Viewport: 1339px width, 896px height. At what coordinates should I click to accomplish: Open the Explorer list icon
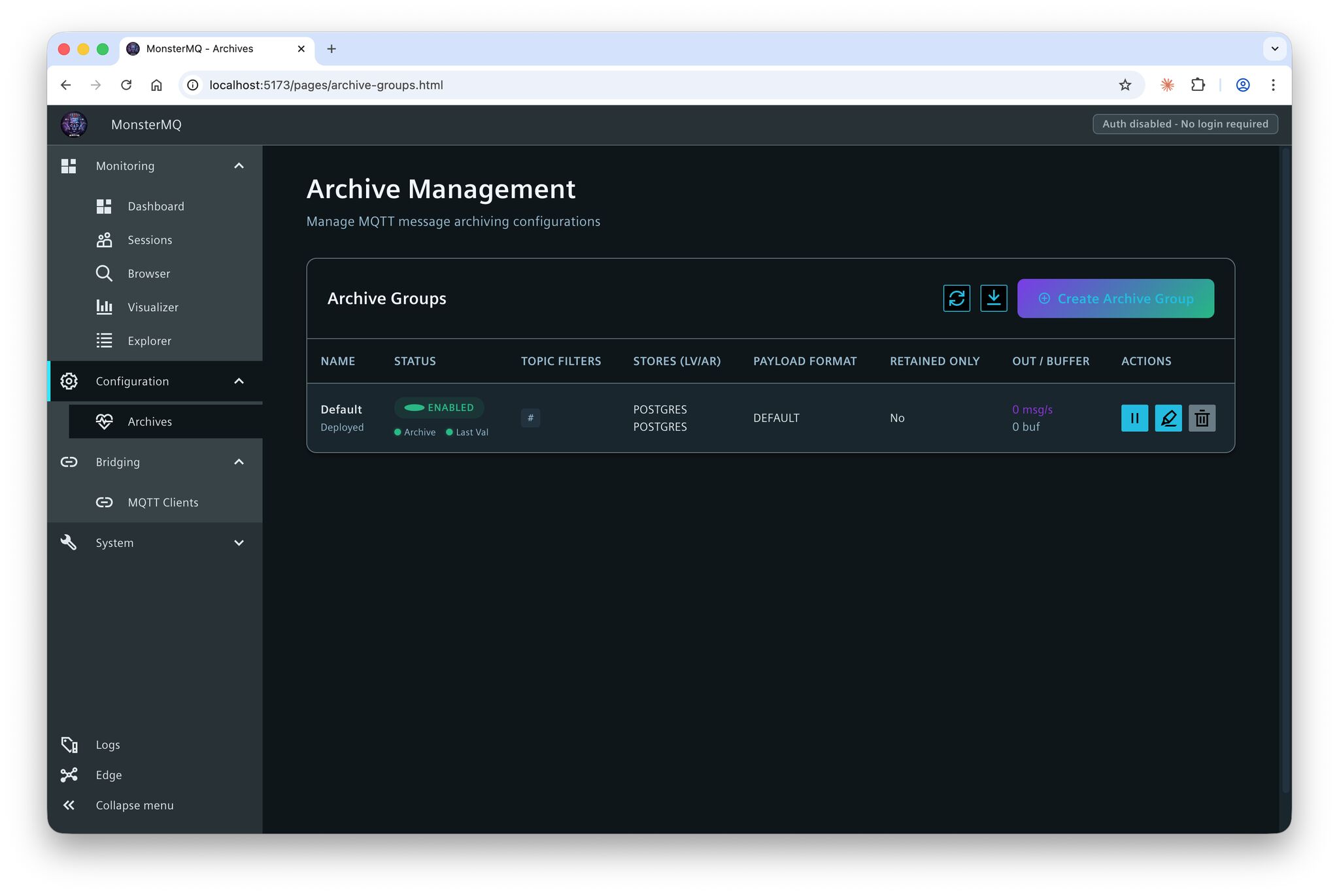click(104, 340)
